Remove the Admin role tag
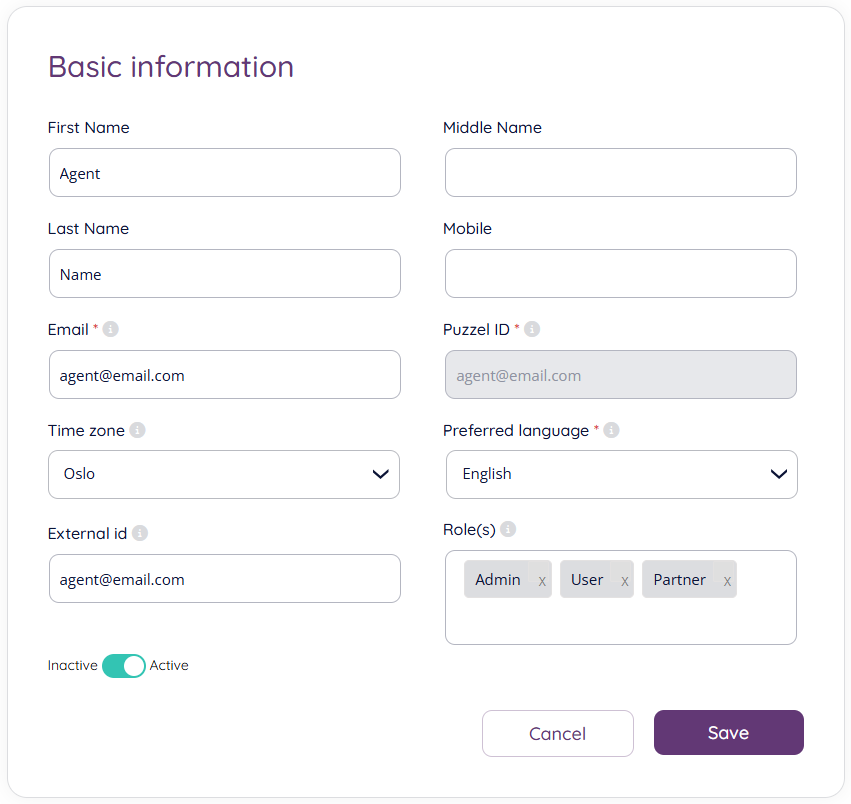Image resolution: width=851 pixels, height=804 pixels. pos(542,581)
